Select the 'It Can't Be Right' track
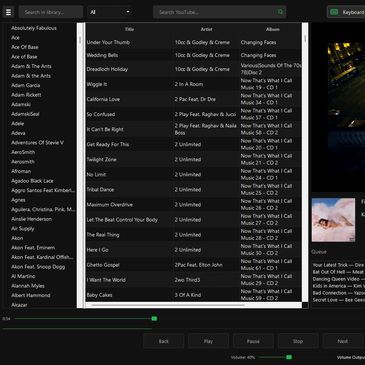 (194, 129)
